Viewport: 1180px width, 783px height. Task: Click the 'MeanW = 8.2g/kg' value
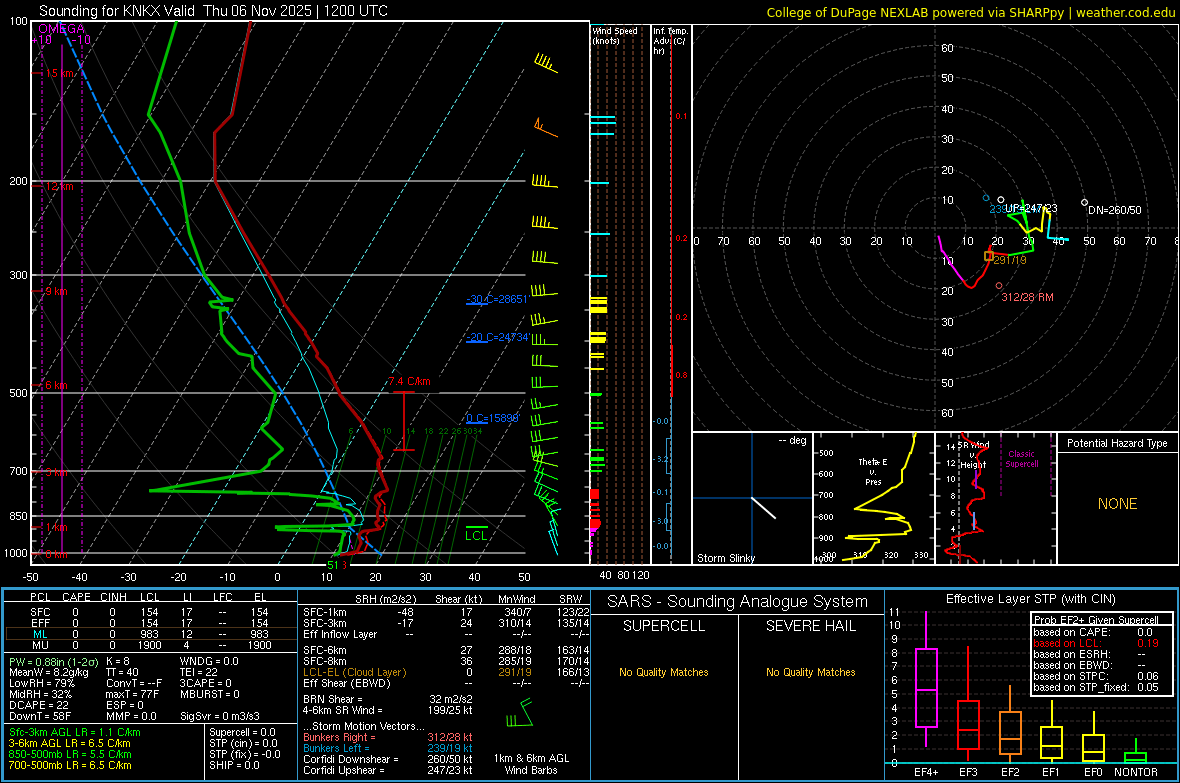click(x=48, y=672)
